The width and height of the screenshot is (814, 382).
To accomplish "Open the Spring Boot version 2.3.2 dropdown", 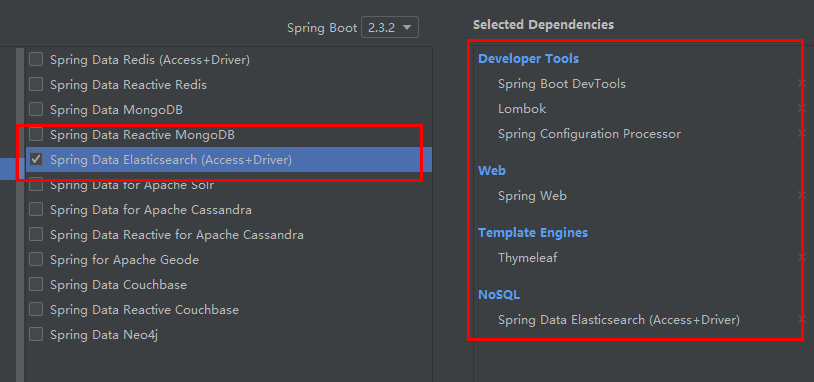I will pos(390,28).
